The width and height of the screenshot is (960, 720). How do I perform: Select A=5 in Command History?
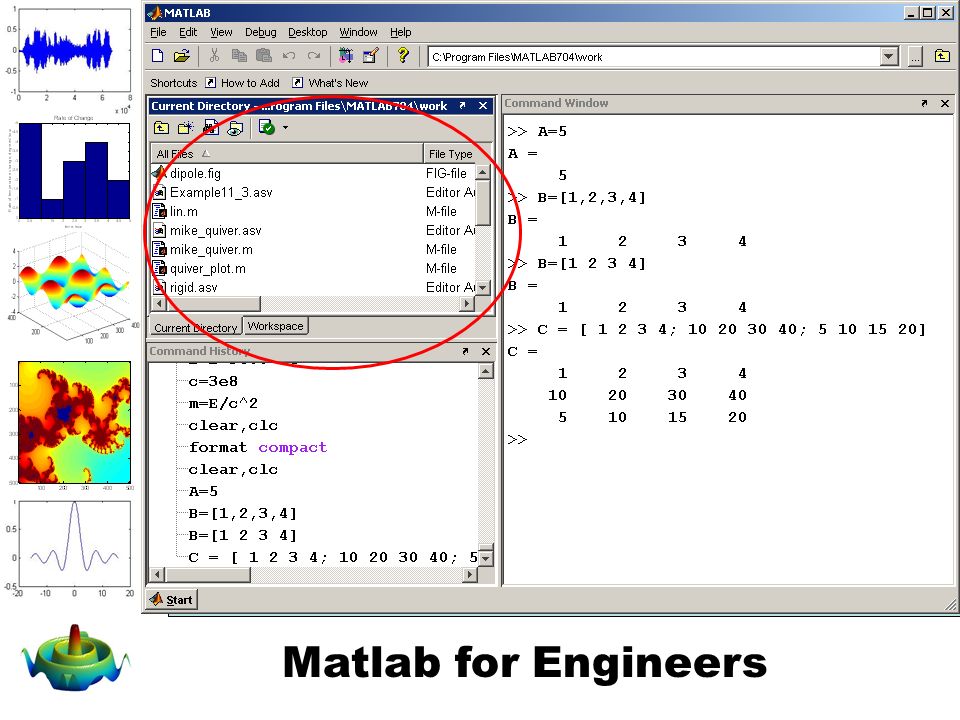coord(203,491)
